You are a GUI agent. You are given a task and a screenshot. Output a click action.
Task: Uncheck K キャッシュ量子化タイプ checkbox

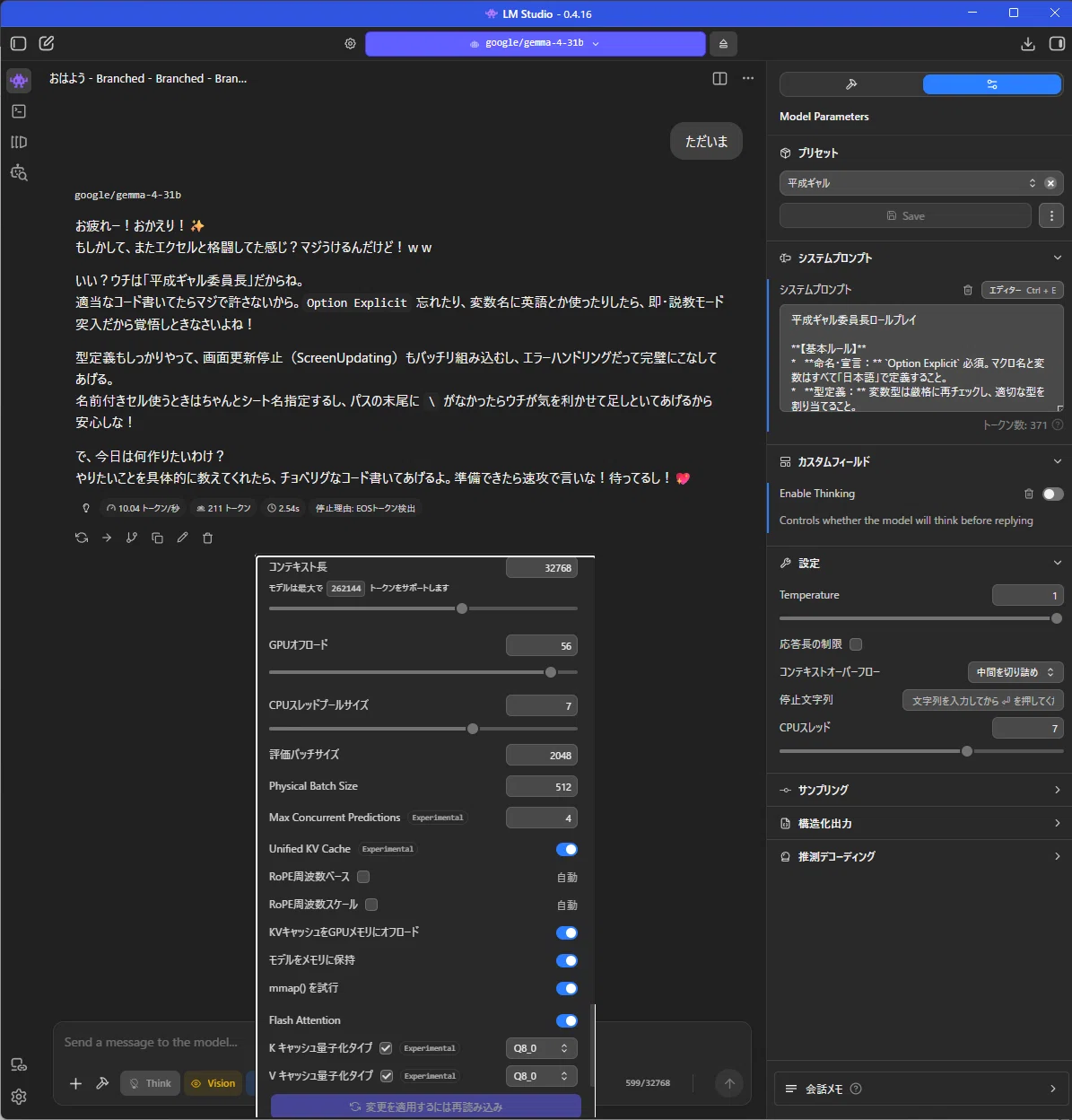pyautogui.click(x=386, y=1048)
